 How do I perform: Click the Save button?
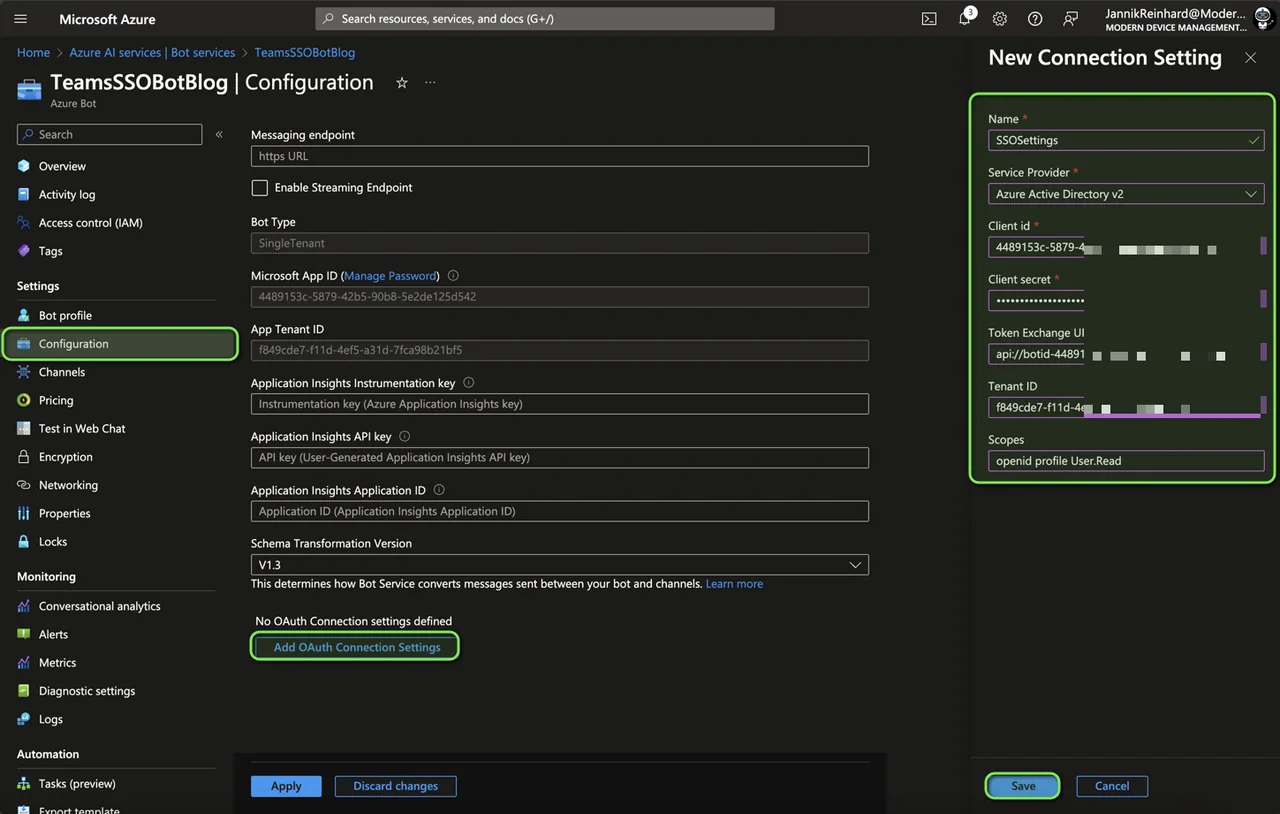[1023, 786]
